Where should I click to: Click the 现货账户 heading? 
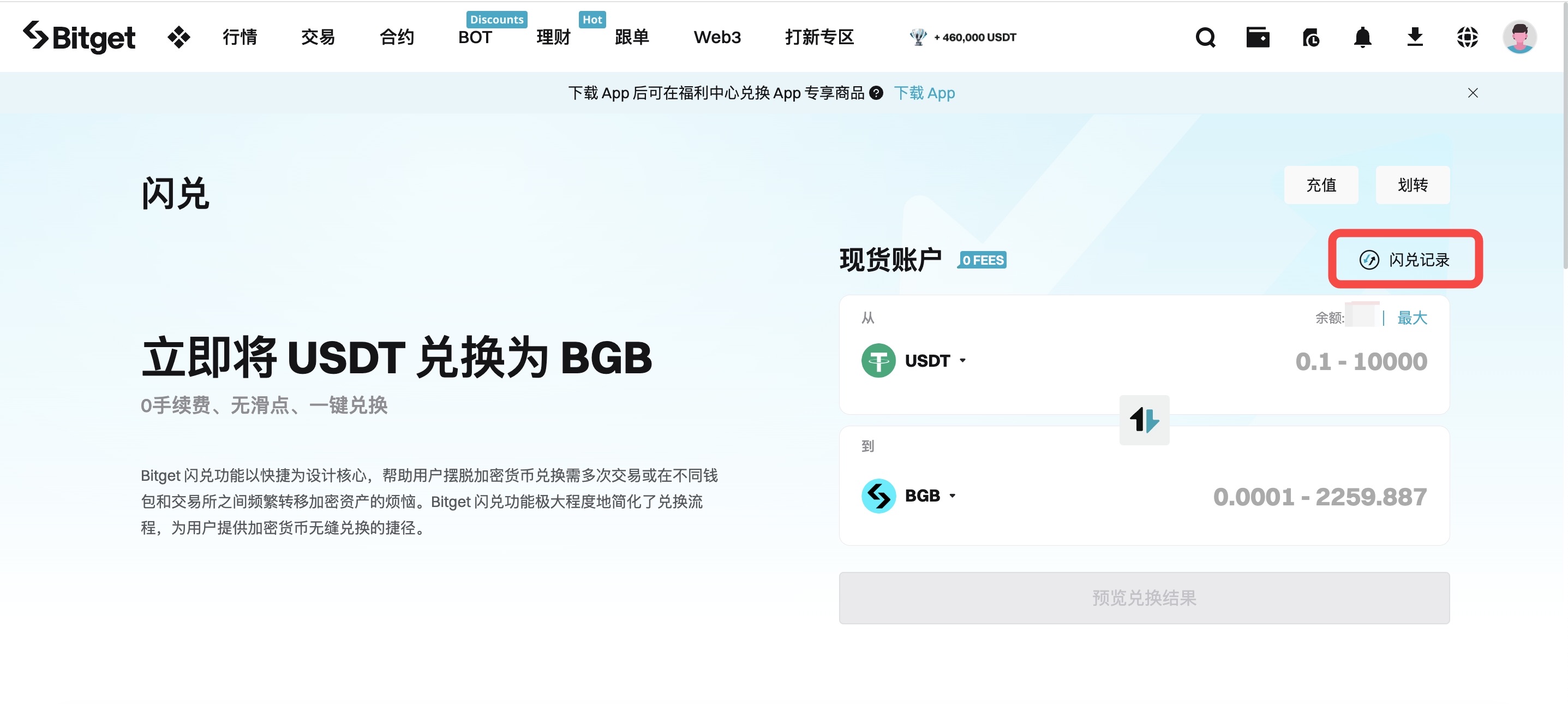point(890,260)
